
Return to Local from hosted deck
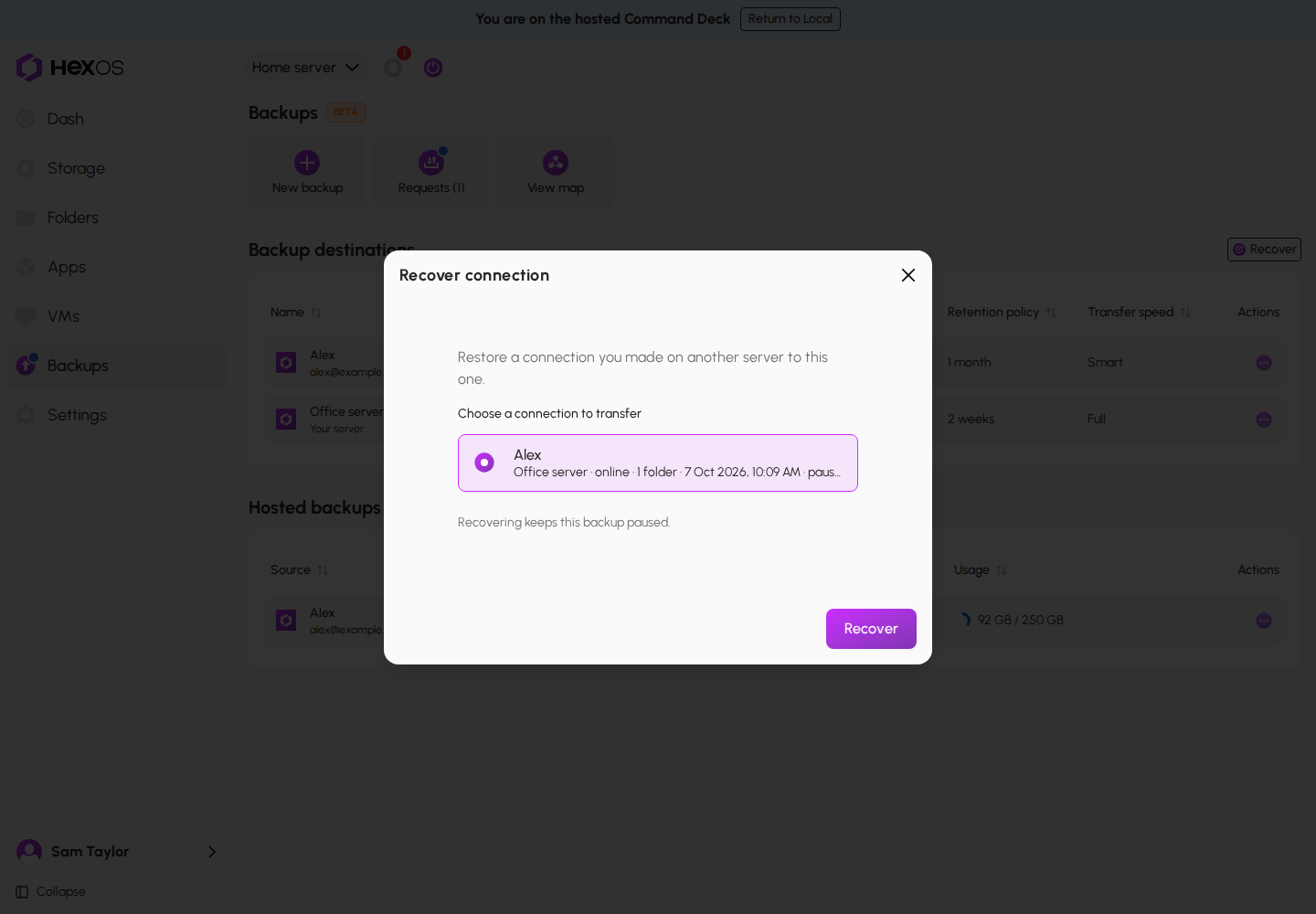791,19
